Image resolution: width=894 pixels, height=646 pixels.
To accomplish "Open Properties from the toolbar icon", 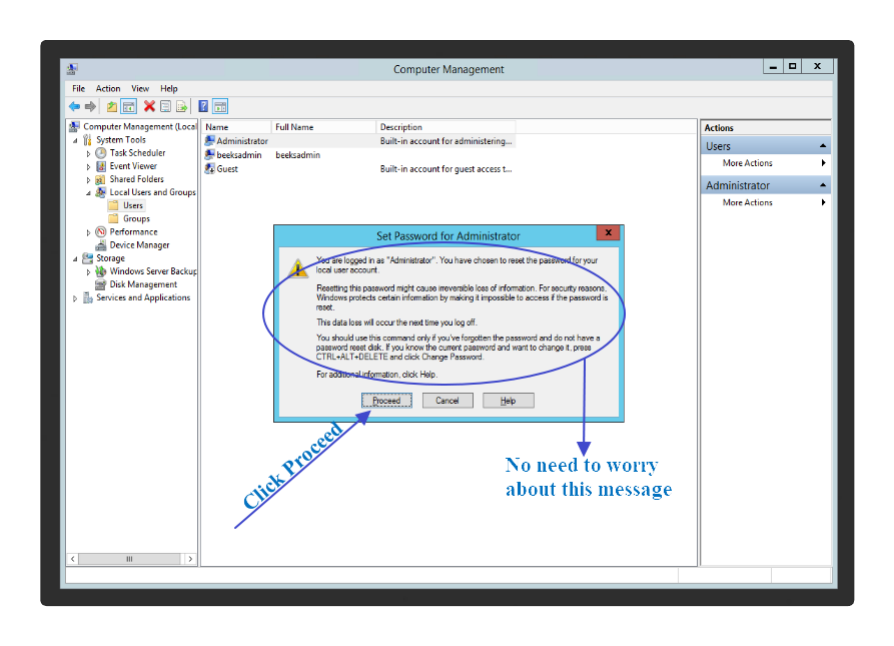I will click(165, 107).
